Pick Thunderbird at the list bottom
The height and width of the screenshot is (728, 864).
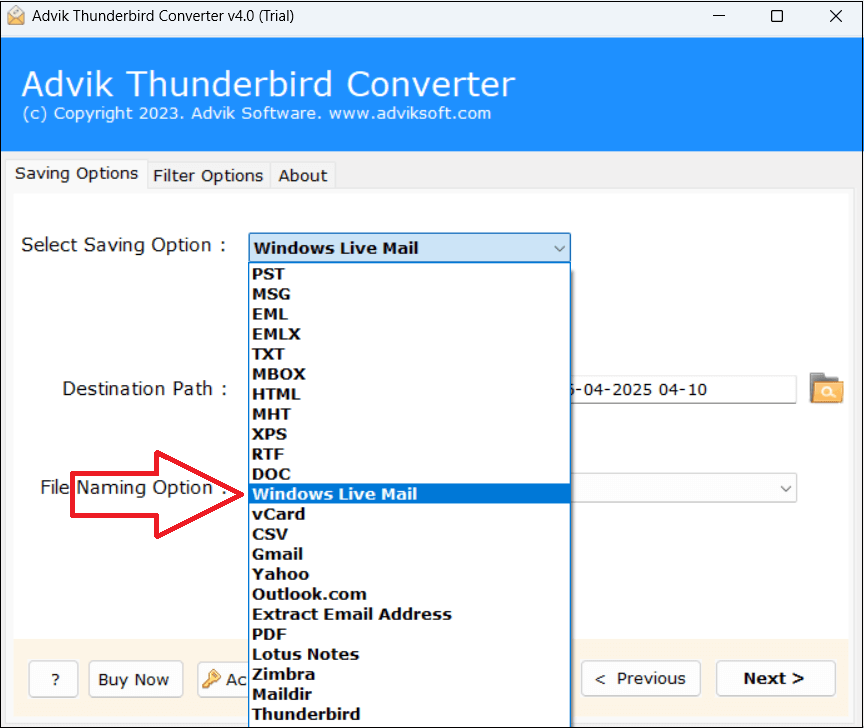(409, 714)
